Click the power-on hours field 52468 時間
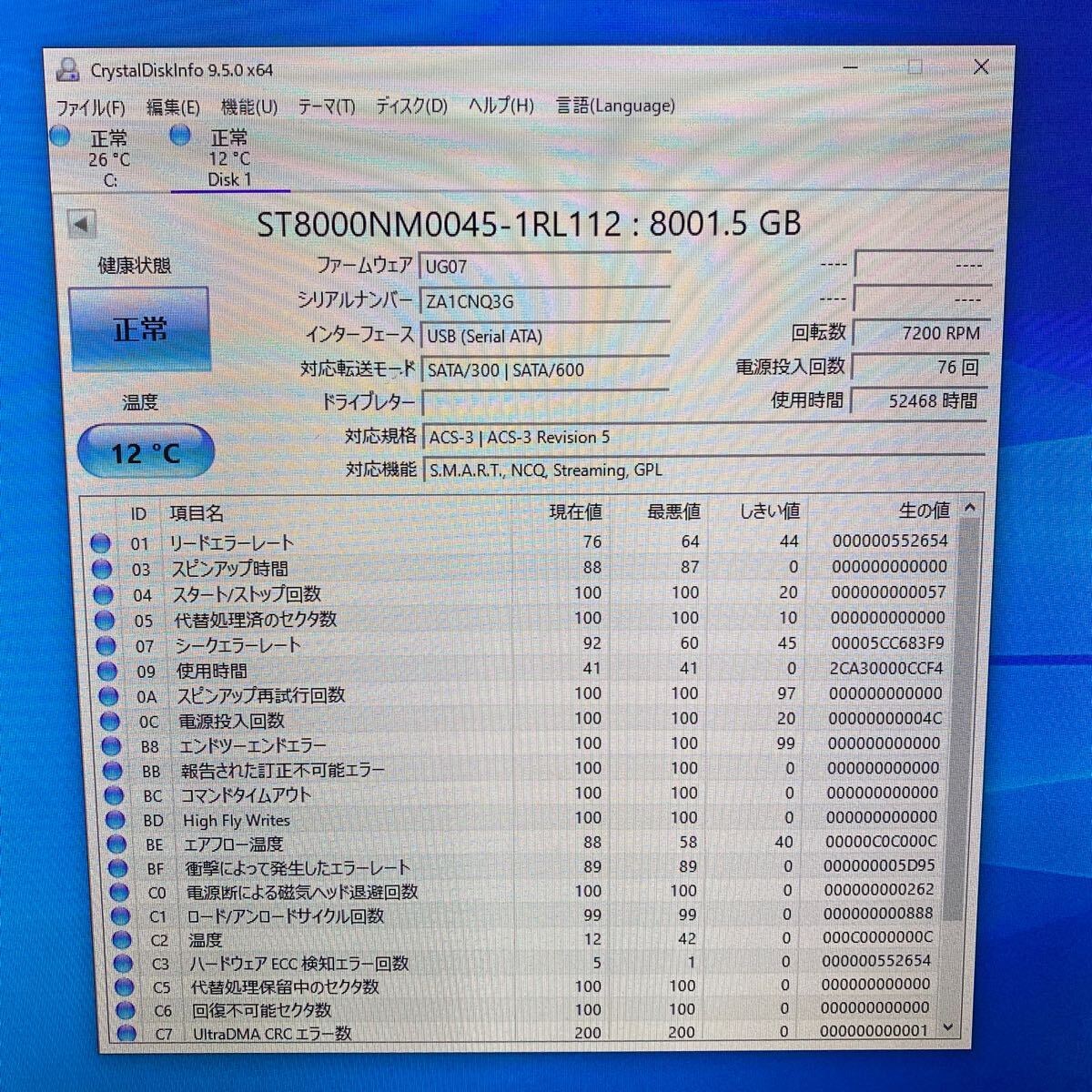Viewport: 1092px width, 1092px height. (x=918, y=400)
